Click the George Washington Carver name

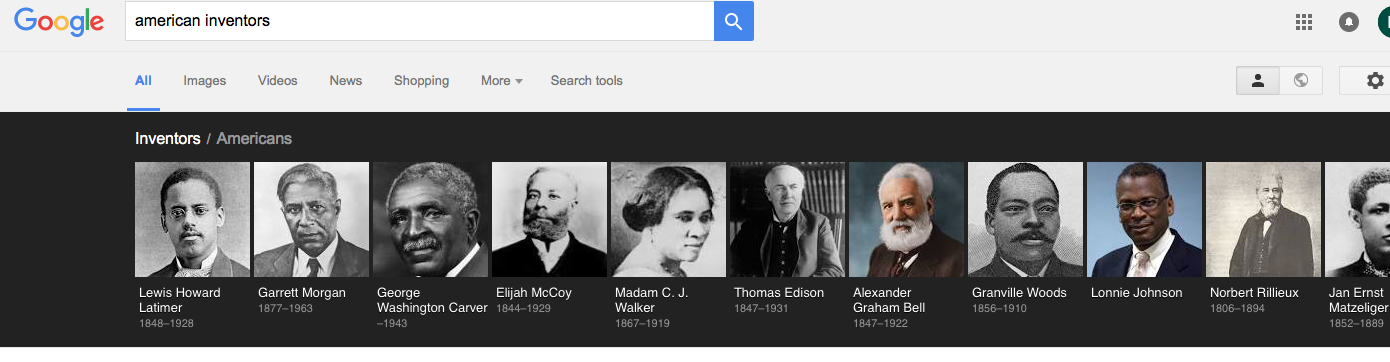pos(432,300)
